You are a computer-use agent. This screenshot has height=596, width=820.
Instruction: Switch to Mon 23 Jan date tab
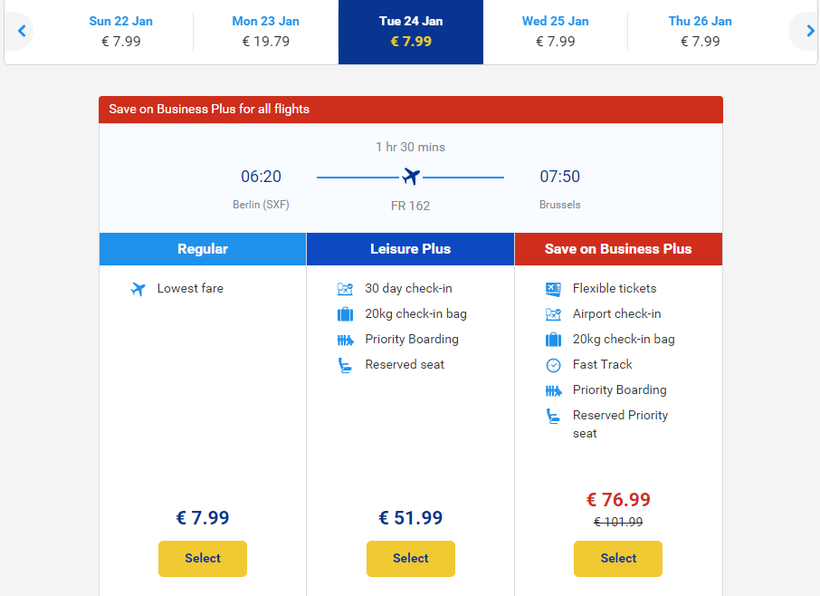tap(266, 31)
